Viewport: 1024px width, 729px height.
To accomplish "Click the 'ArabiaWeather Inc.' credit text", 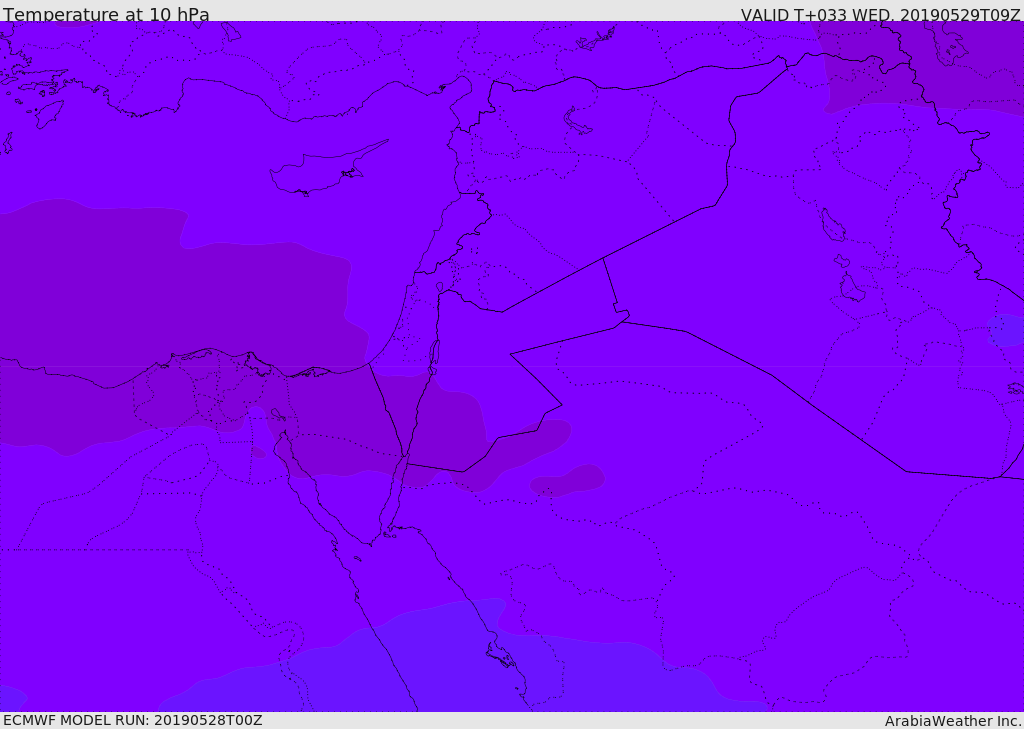I will 953,721.
